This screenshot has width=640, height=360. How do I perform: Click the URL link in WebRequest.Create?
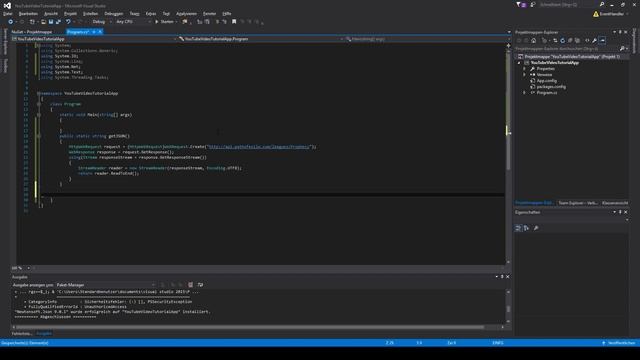pos(259,147)
